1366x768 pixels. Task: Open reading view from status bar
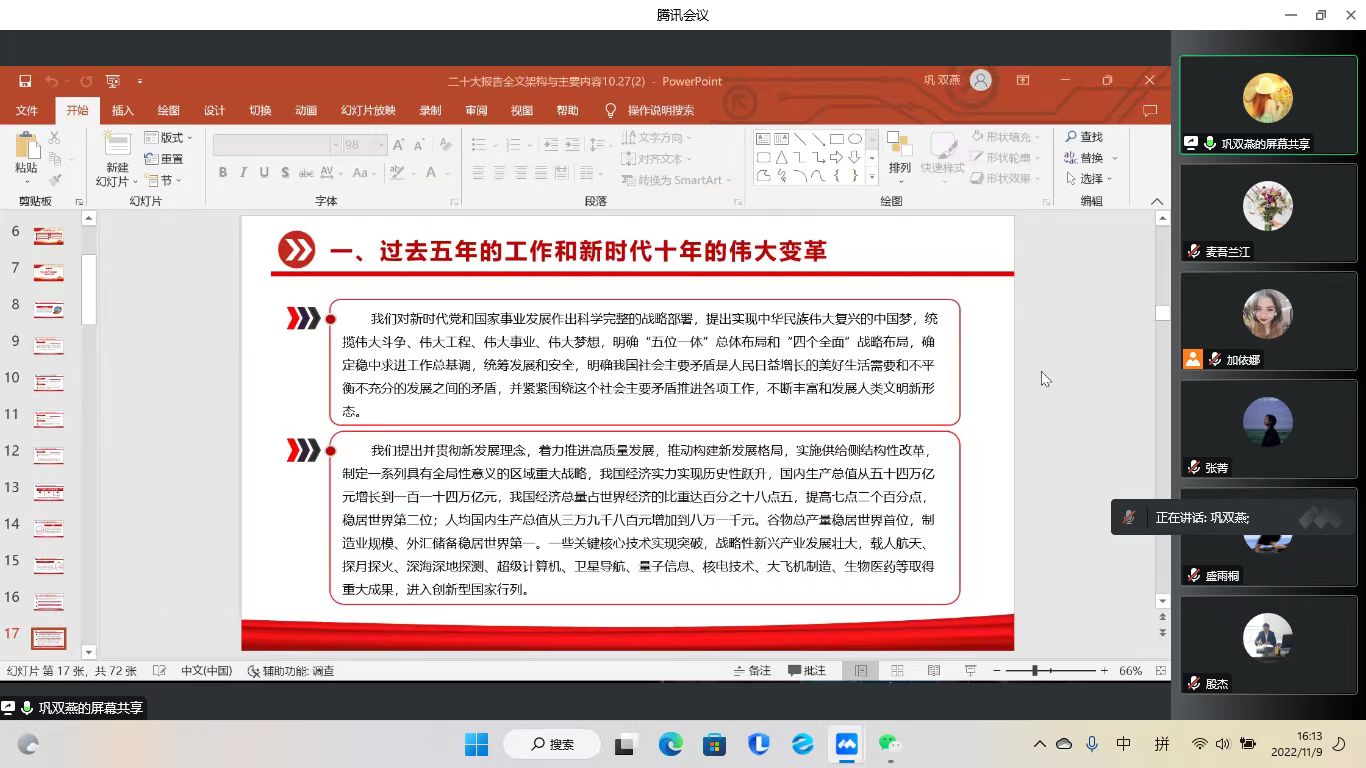pos(934,671)
